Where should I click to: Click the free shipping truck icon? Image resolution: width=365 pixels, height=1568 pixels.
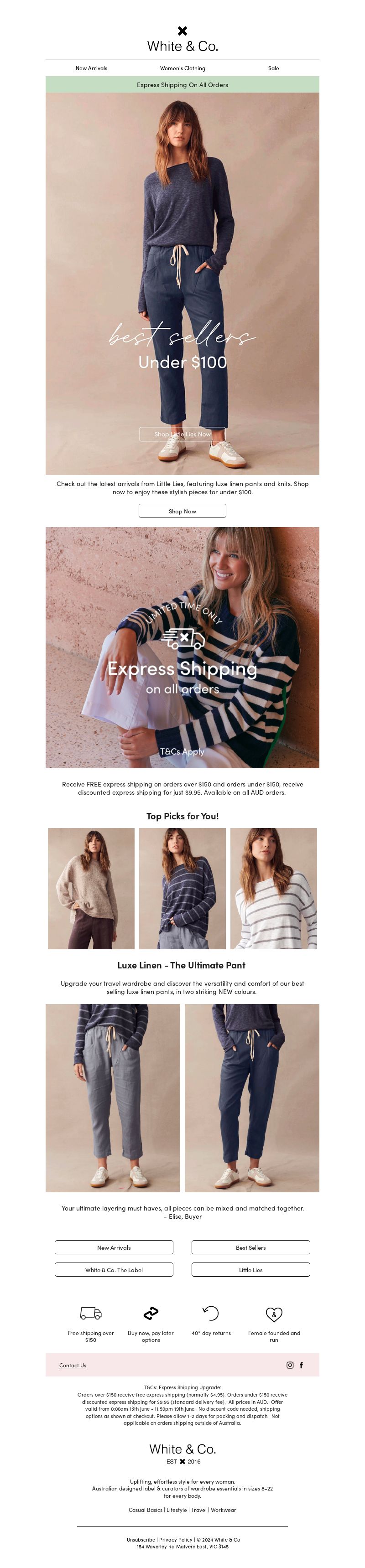(91, 1313)
